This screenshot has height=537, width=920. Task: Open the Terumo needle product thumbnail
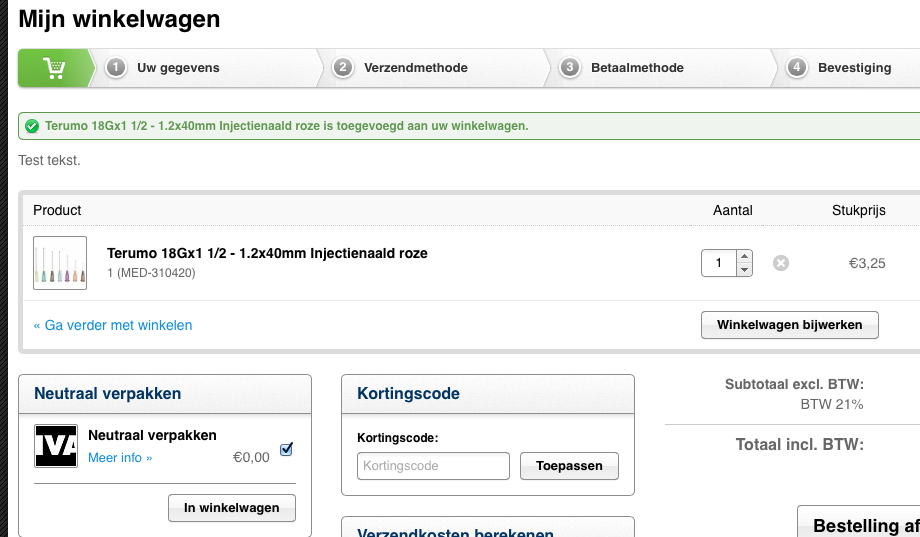tap(60, 263)
